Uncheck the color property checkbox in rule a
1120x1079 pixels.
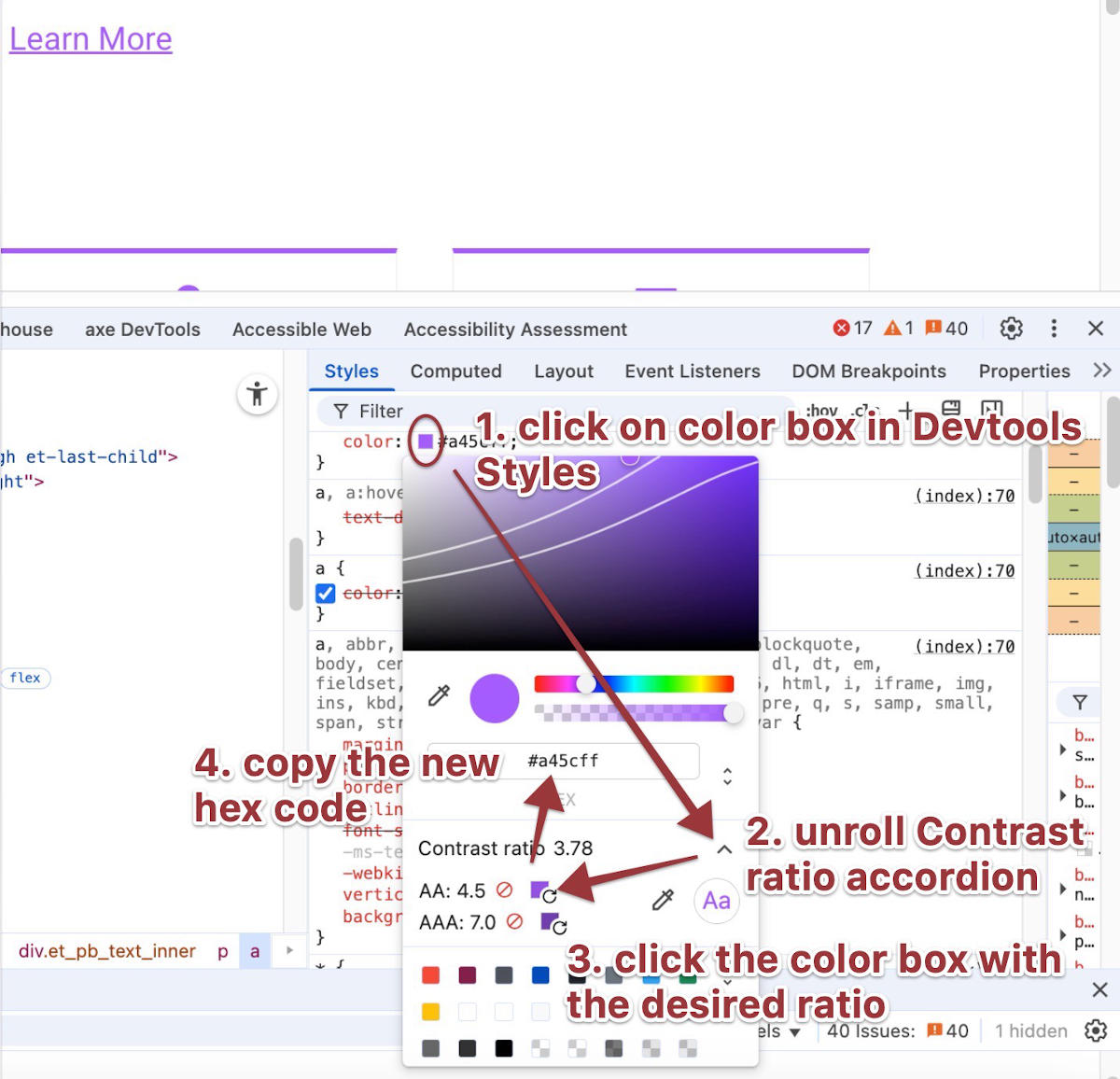tap(326, 593)
